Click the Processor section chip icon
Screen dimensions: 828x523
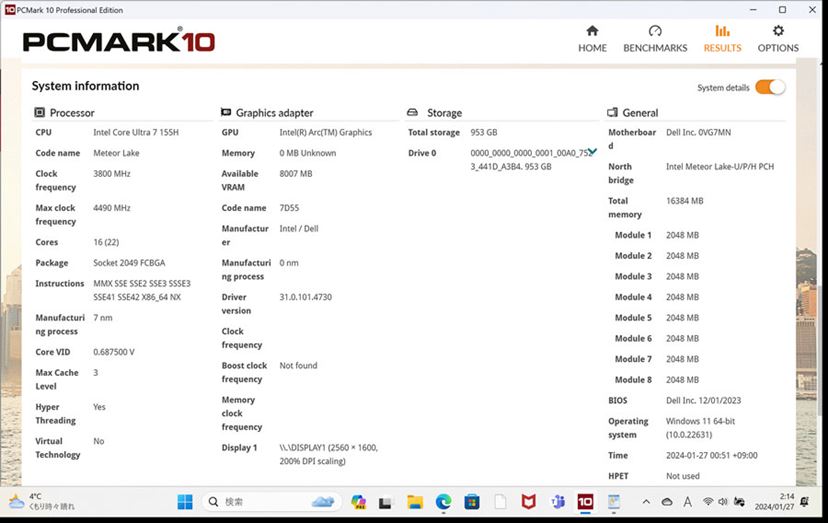coord(40,112)
